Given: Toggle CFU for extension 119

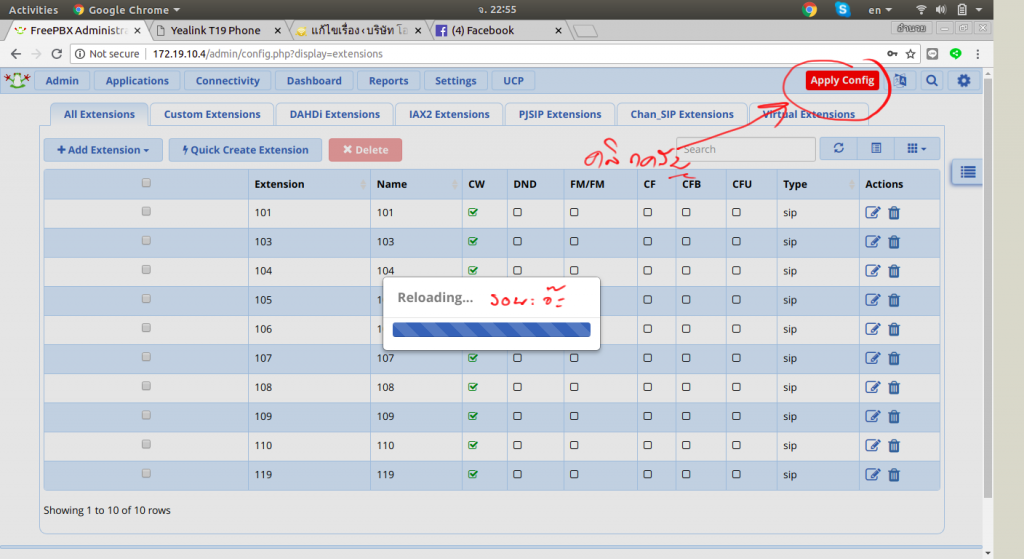Looking at the screenshot, I should click(736, 474).
